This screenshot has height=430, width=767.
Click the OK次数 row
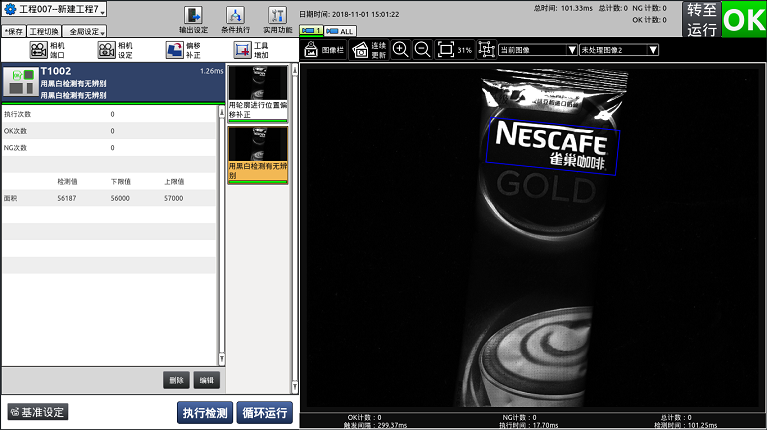pos(109,131)
